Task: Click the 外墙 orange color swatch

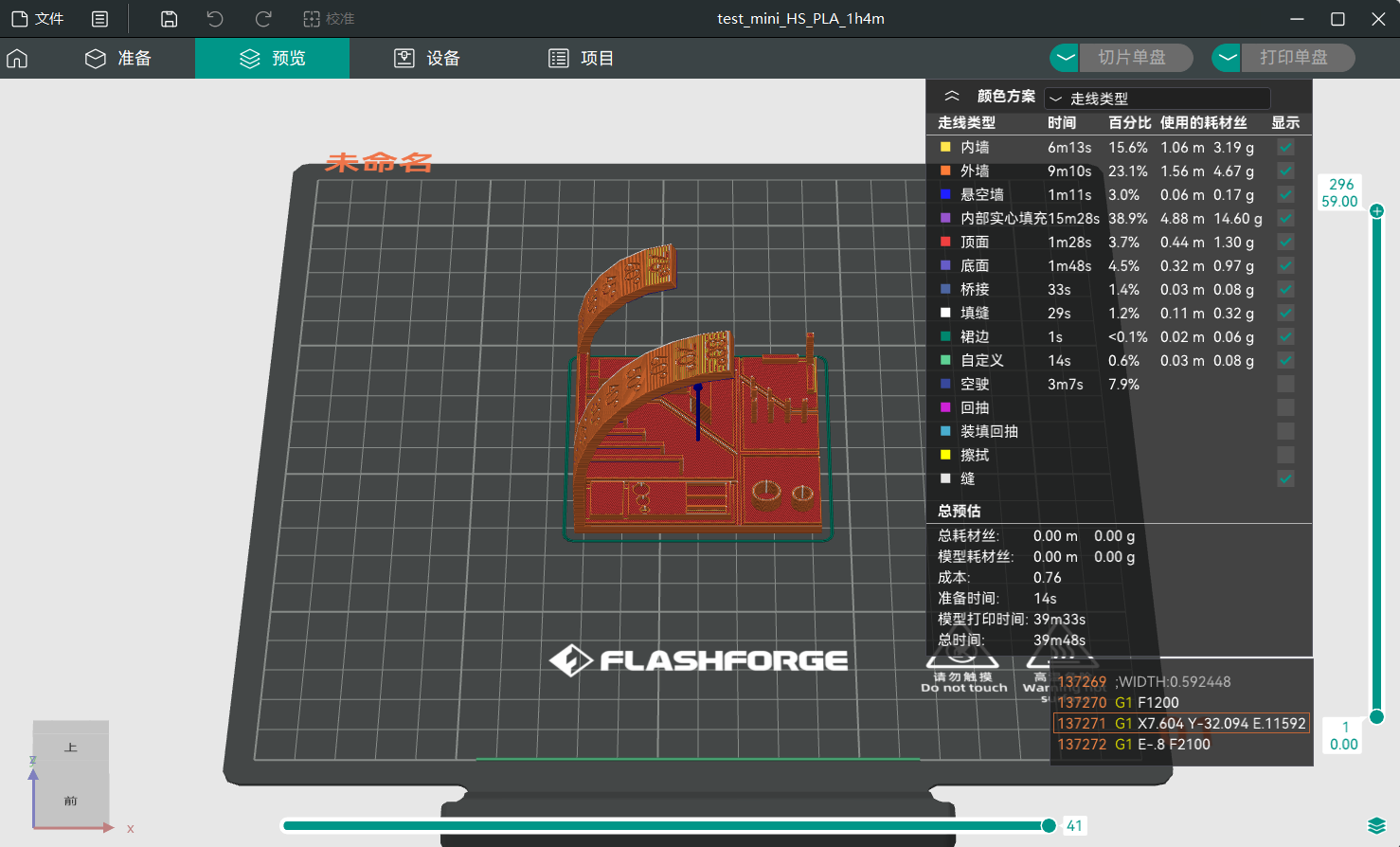Action: (945, 171)
